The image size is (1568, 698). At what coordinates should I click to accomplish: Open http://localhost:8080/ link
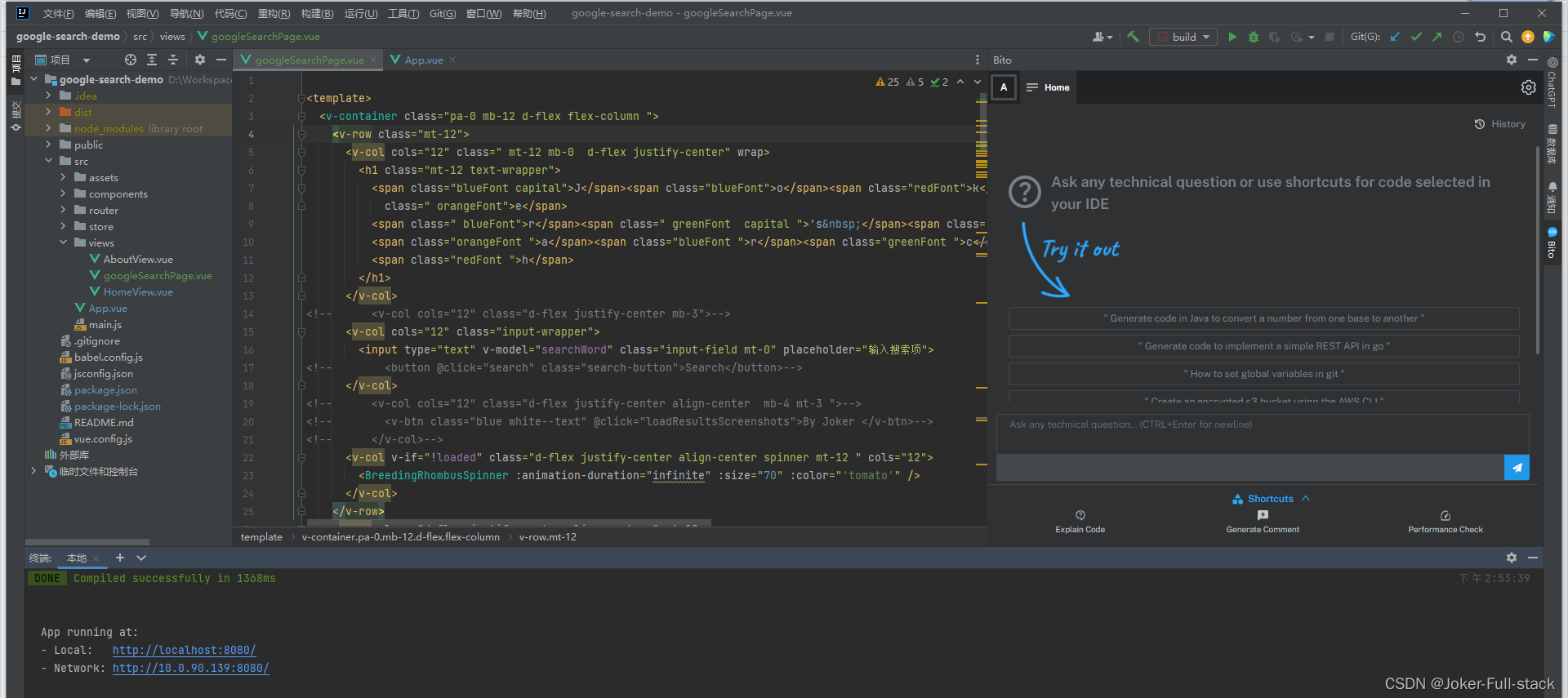[184, 650]
